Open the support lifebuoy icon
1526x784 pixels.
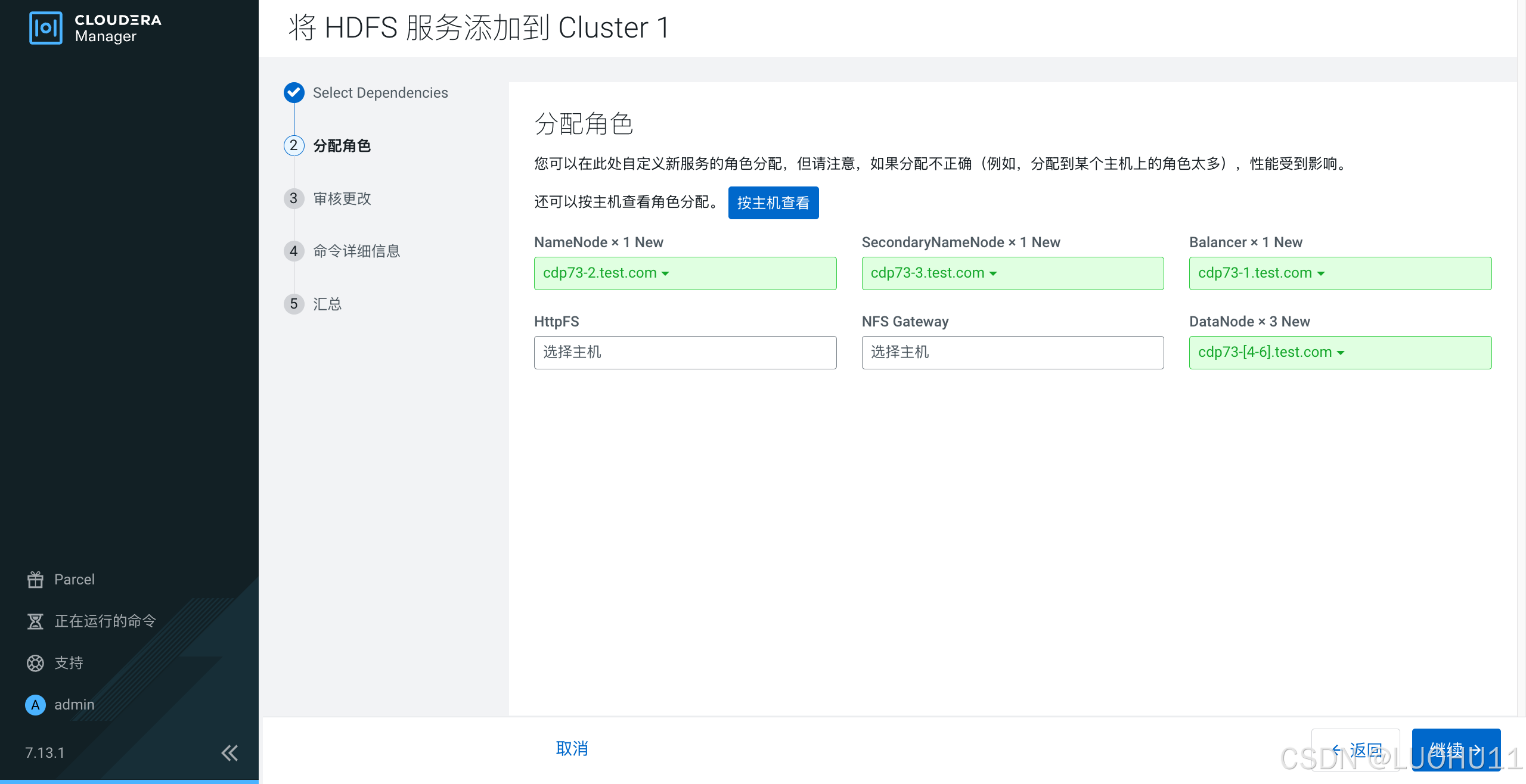[35, 663]
